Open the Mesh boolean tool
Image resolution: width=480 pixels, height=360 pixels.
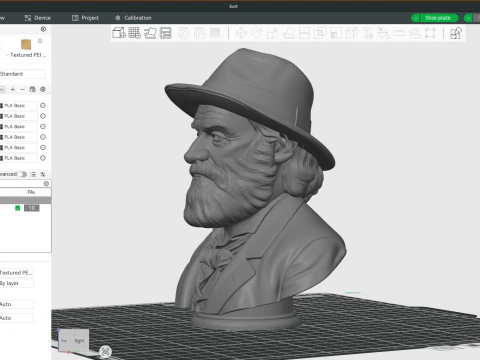[320, 33]
